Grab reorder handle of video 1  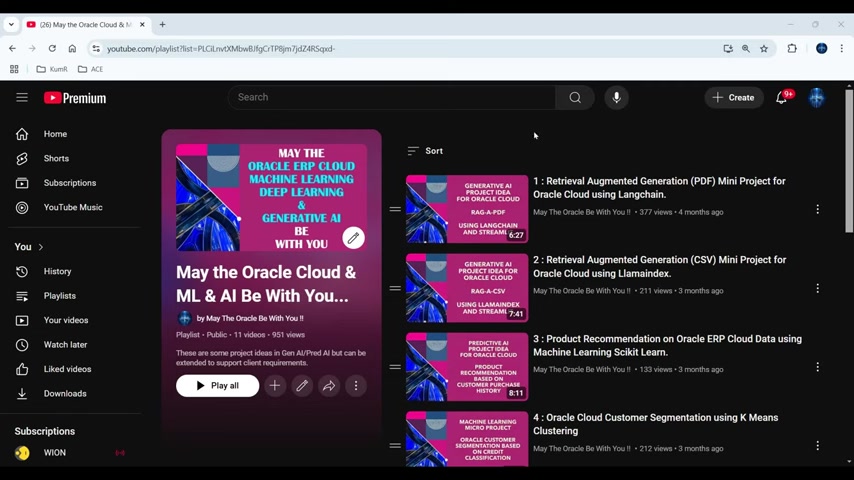click(395, 209)
